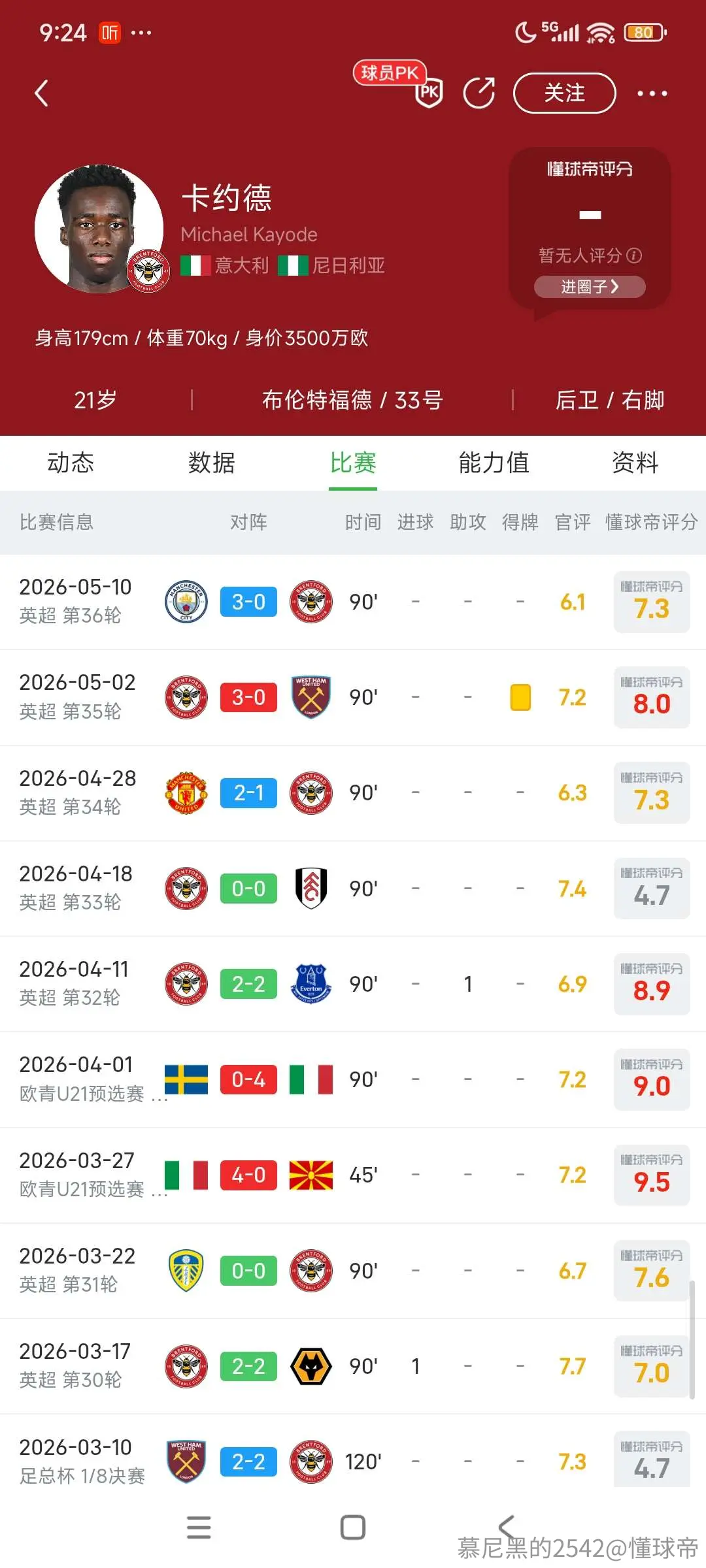
Task: Open the 0-4 Sweden versus Italy score
Action: (x=248, y=1079)
